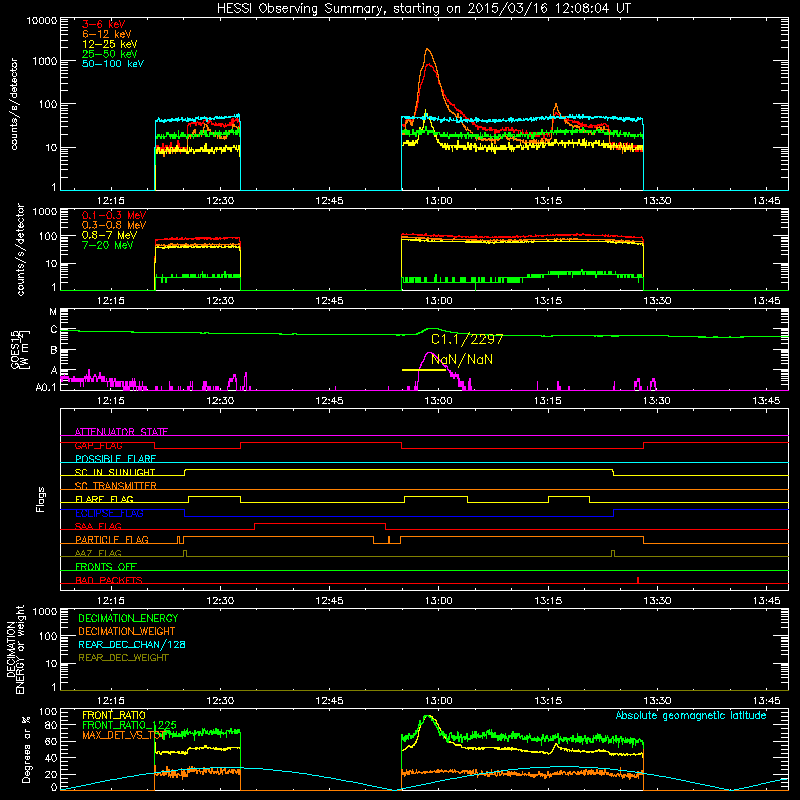Click the orange PARTICLE_FLAG label
The width and height of the screenshot is (800, 800).
pos(112,539)
